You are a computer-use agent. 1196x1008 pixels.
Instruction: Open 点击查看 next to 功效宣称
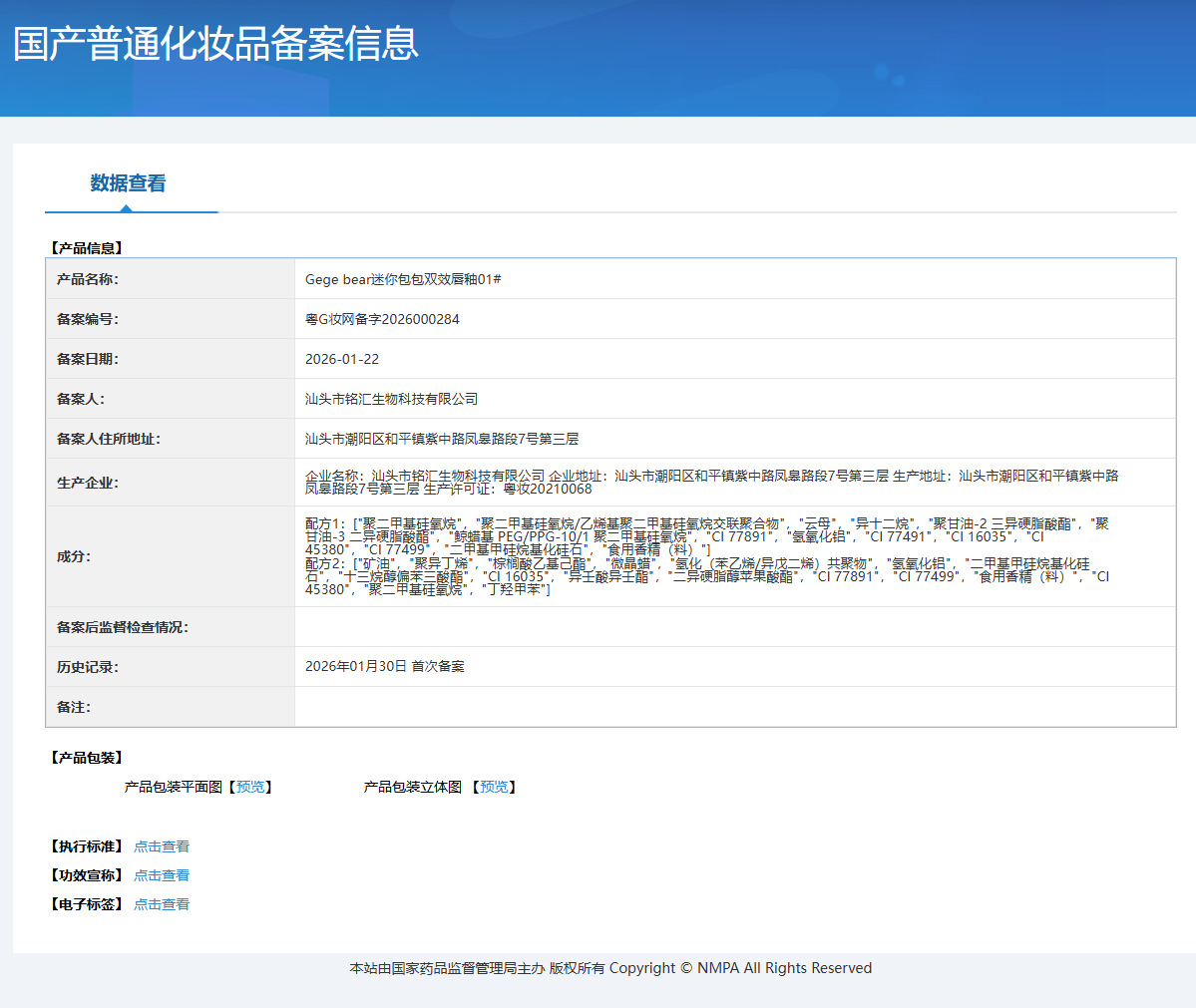click(162, 875)
